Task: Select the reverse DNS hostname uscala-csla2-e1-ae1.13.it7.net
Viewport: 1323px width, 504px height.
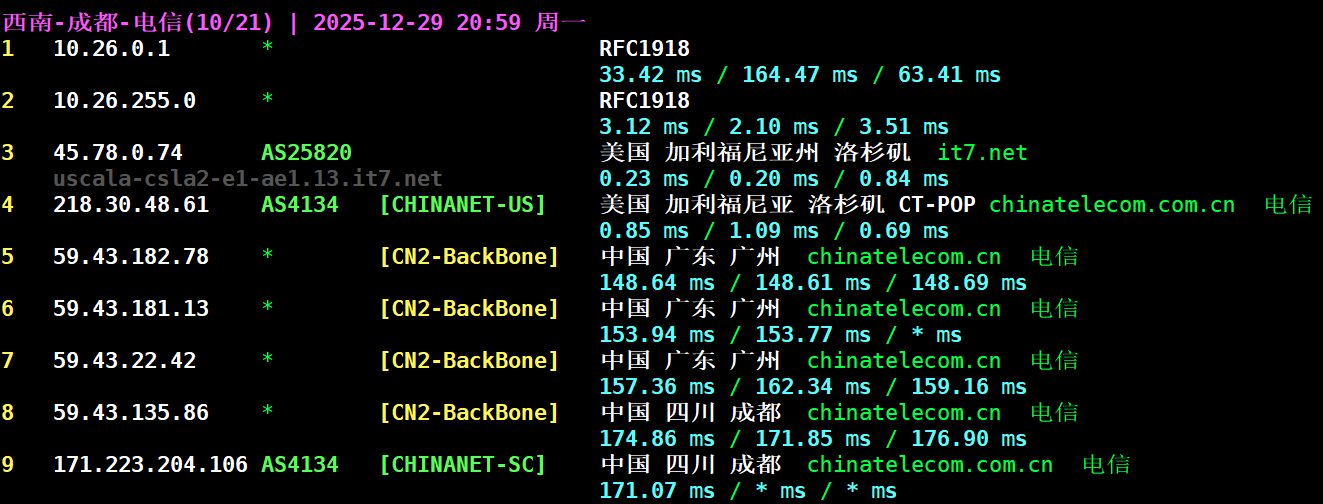Action: 247,179
